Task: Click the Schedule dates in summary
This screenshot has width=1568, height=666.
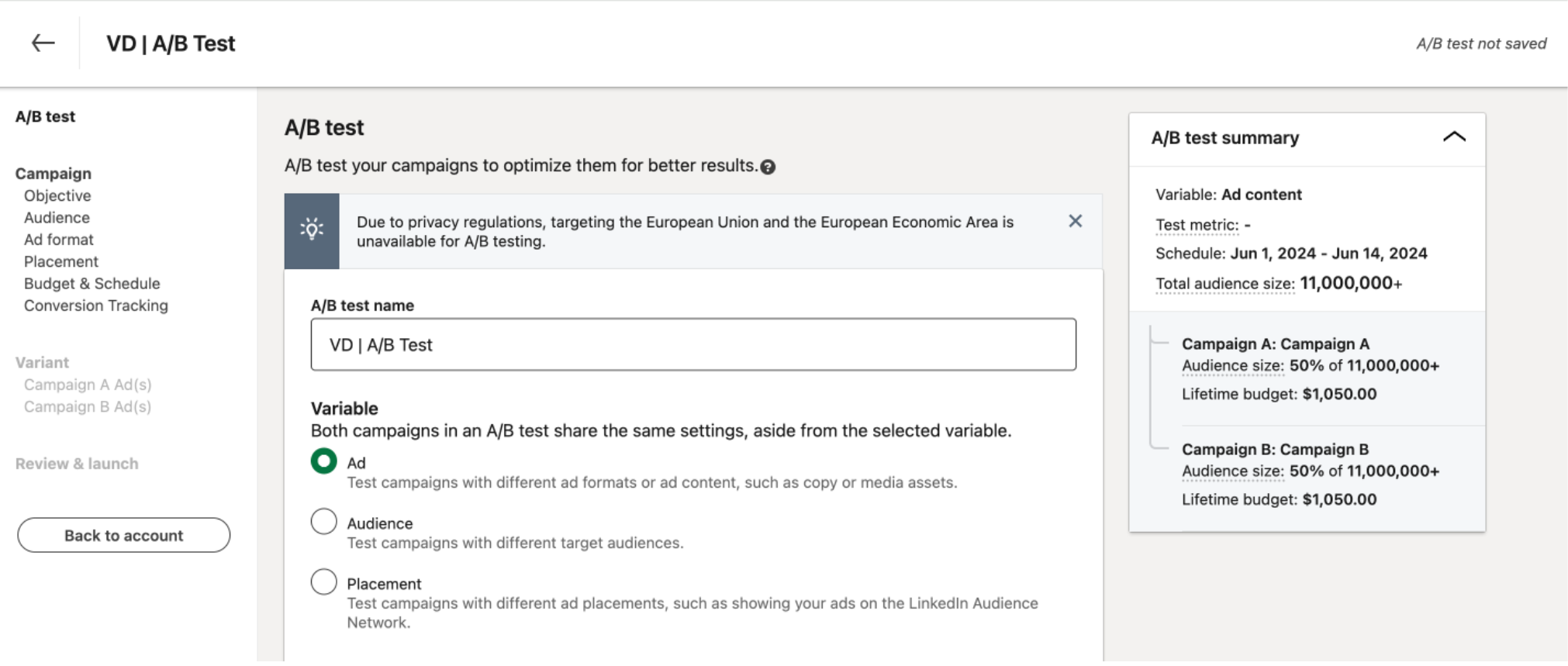Action: [x=1329, y=254]
